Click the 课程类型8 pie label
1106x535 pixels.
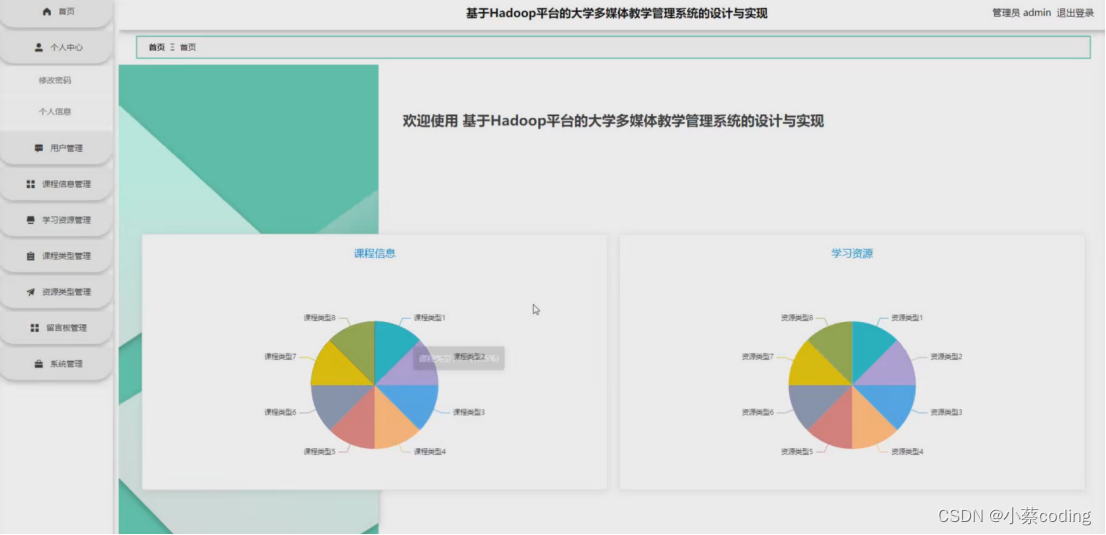pyautogui.click(x=320, y=318)
